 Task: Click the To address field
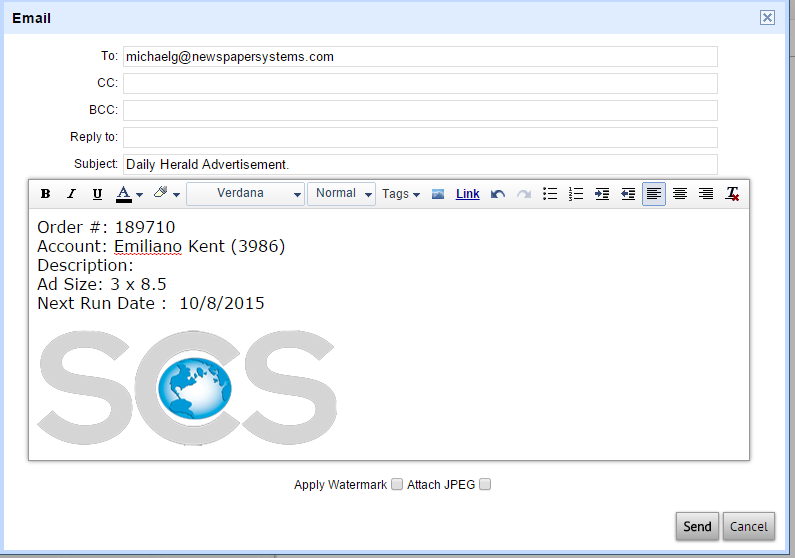[x=420, y=56]
